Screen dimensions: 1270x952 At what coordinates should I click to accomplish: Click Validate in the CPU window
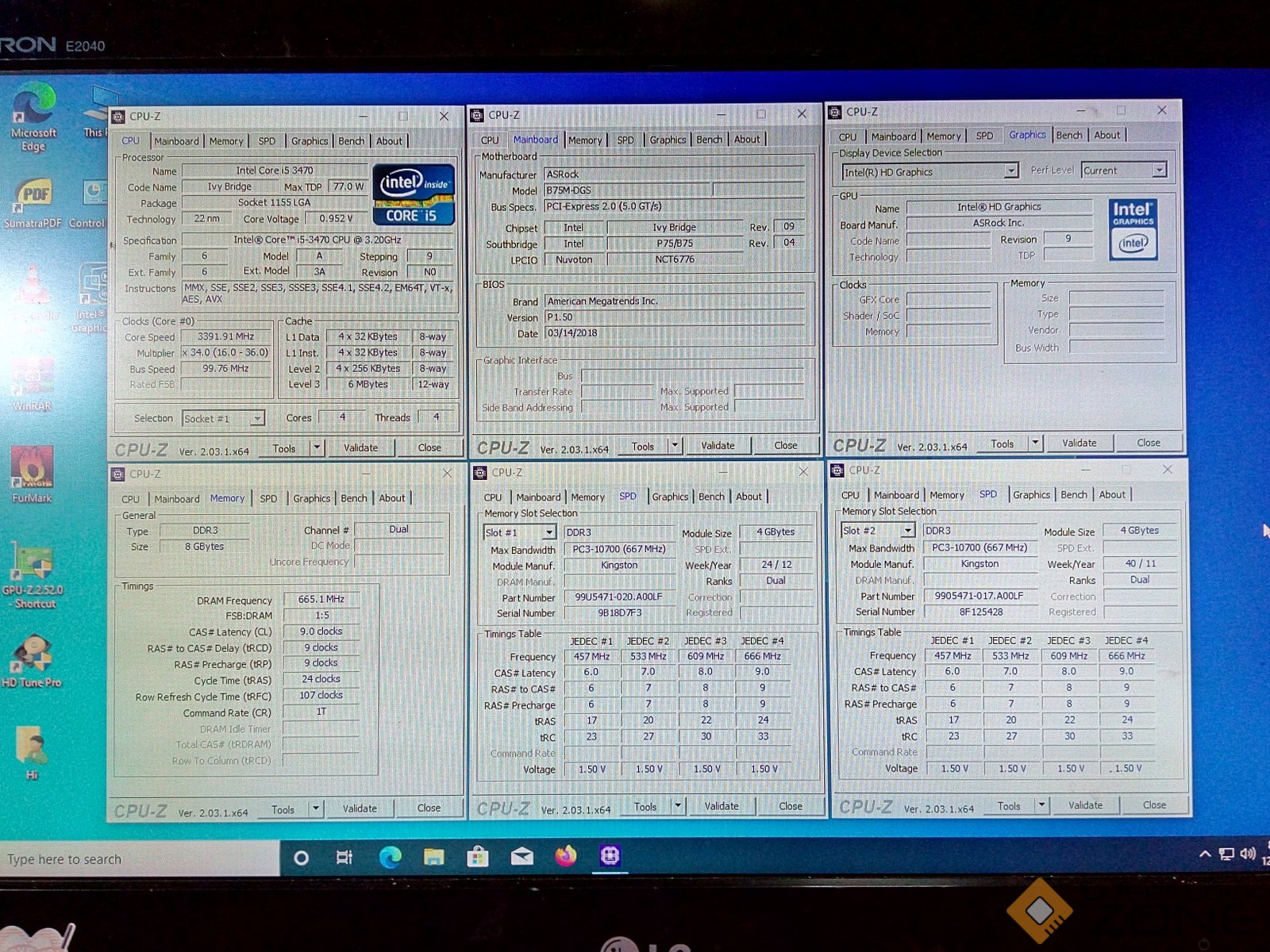(x=361, y=447)
